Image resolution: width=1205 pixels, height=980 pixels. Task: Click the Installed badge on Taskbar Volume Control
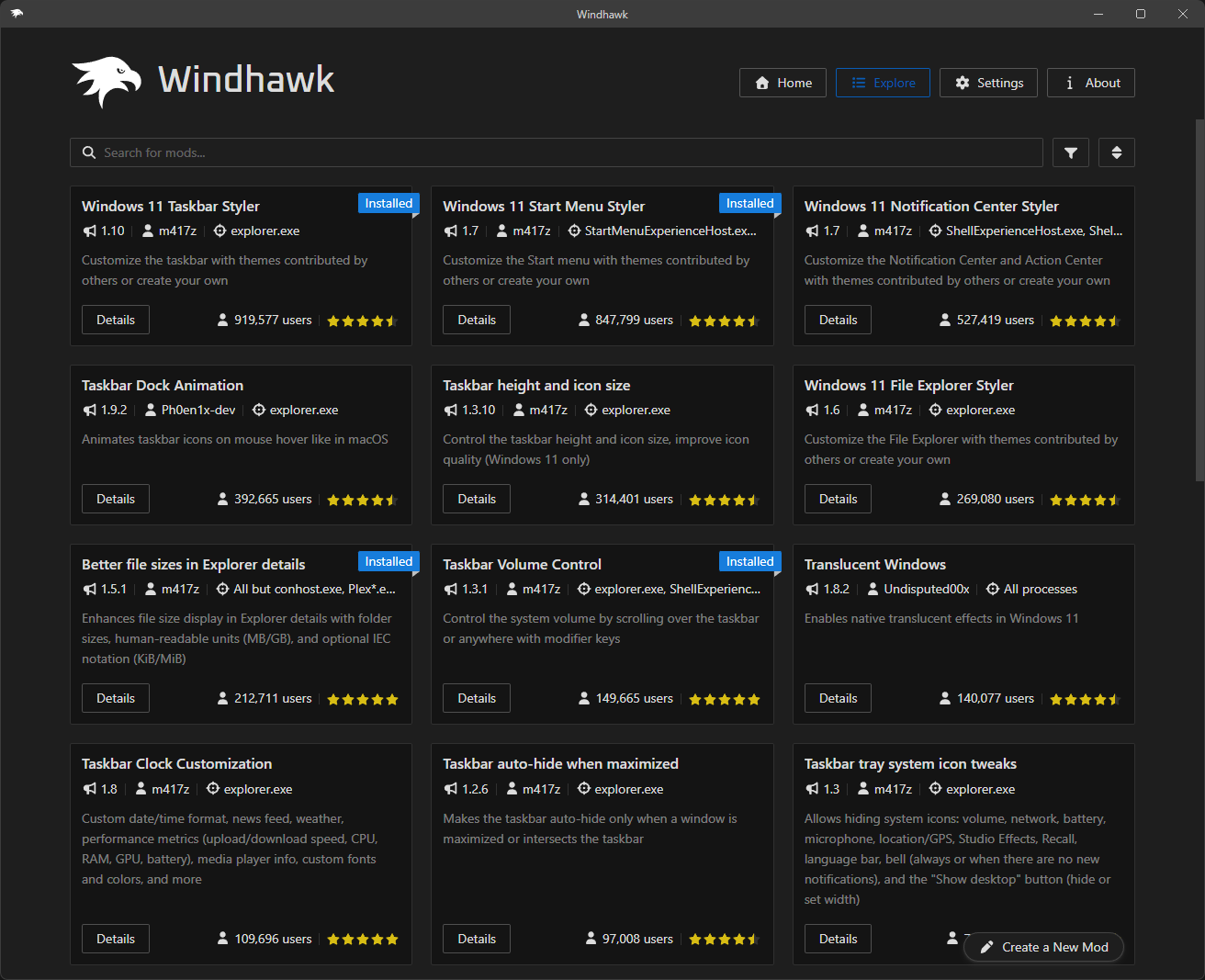[750, 561]
